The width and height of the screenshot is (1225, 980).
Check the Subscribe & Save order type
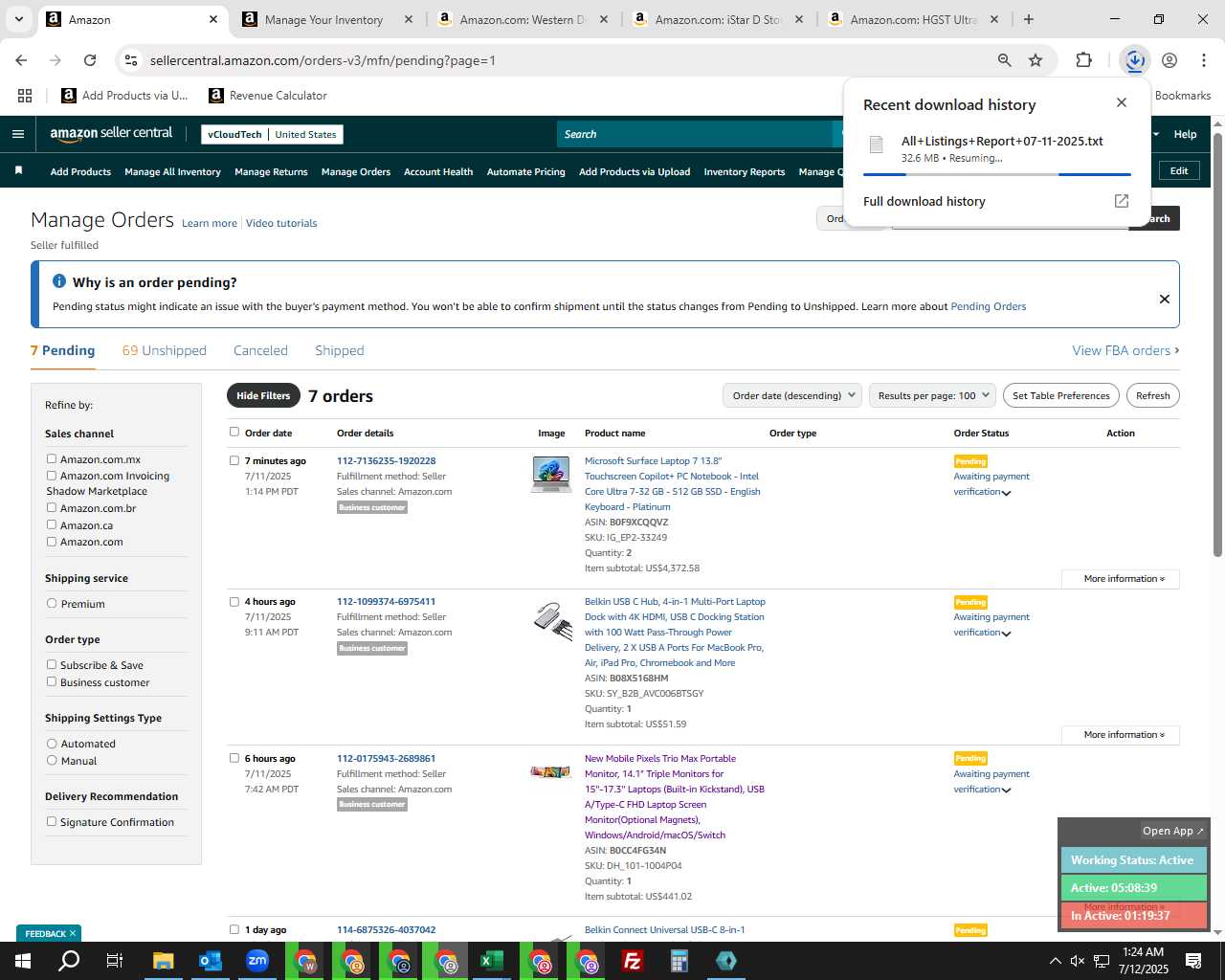coord(52,664)
